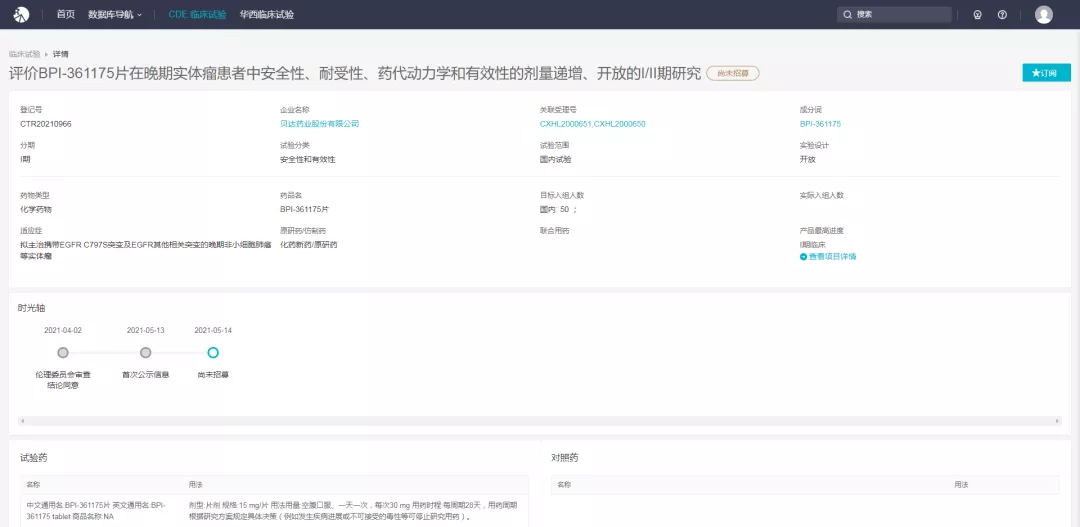Image resolution: width=1080 pixels, height=527 pixels.
Task: Open the 华西临床试验 tab
Action: pyautogui.click(x=267, y=15)
